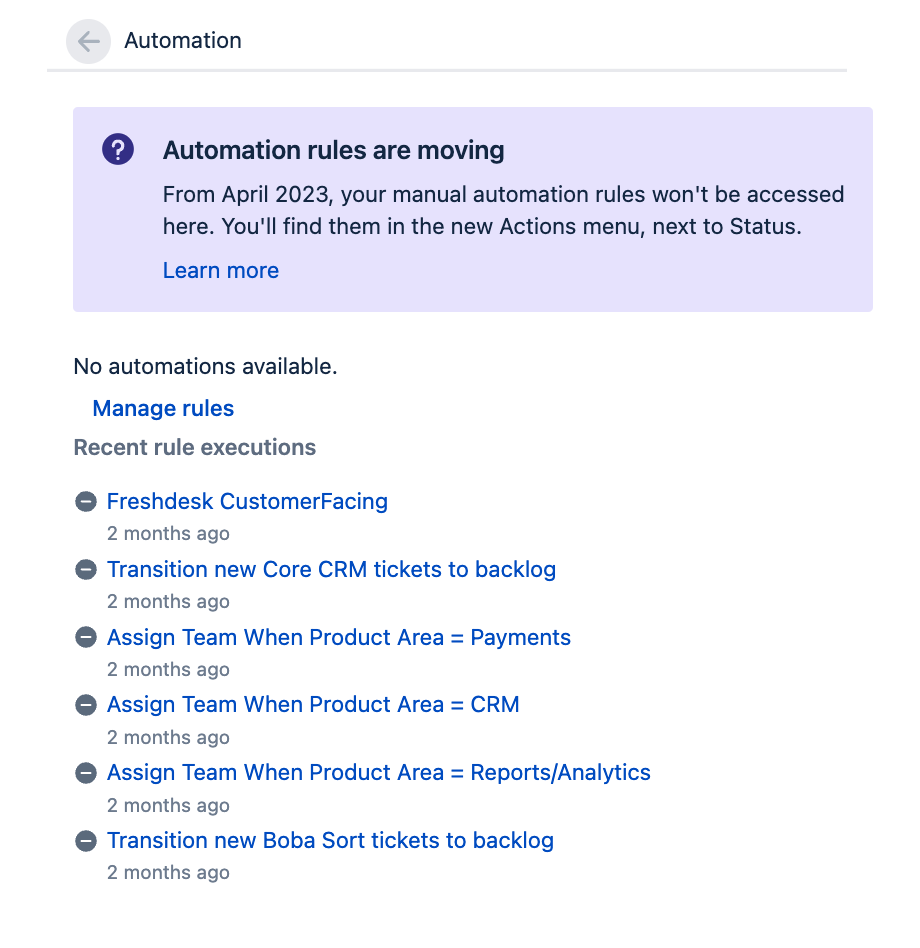Viewport: 920px width, 948px height.
Task: Click the Automation page title
Action: pos(182,41)
